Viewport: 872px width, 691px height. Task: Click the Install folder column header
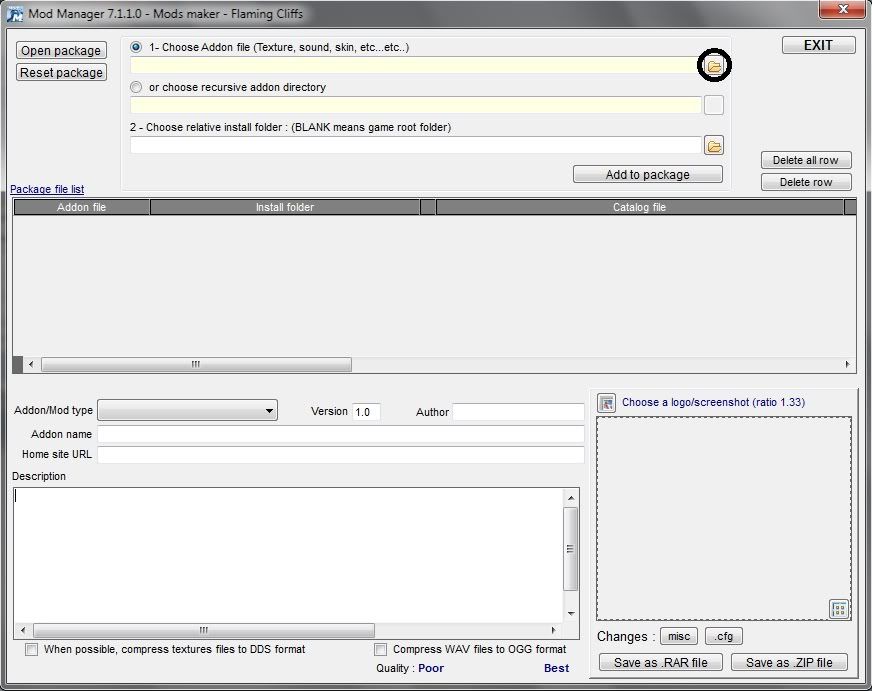tap(285, 208)
